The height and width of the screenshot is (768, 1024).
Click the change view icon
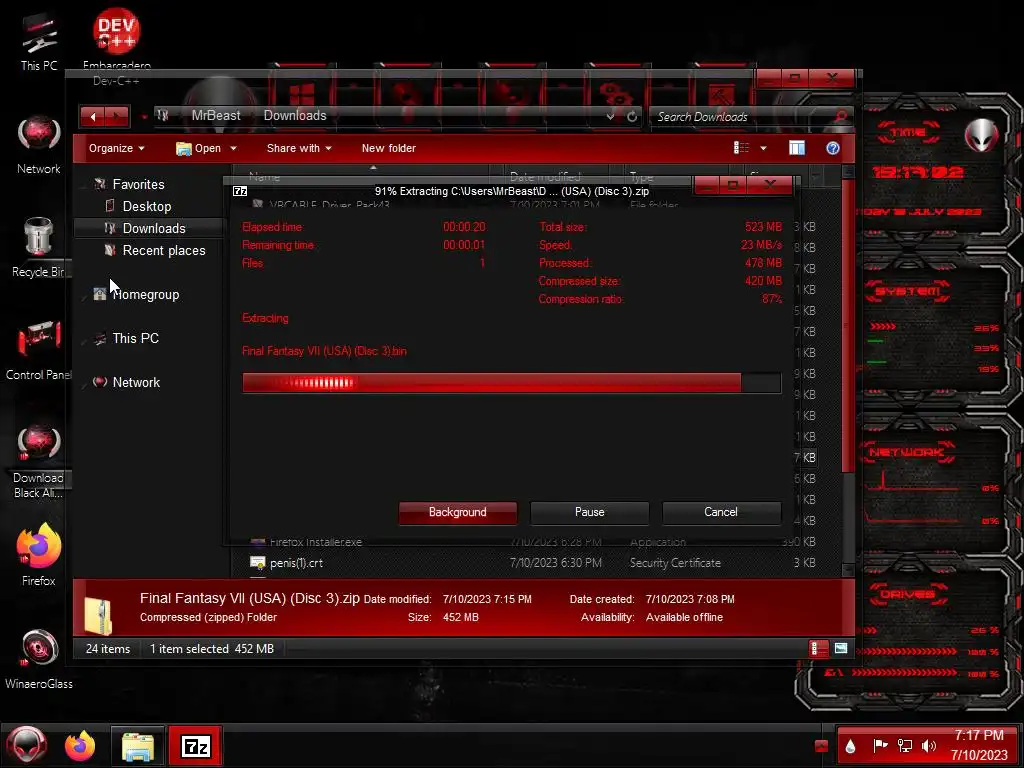(741, 148)
